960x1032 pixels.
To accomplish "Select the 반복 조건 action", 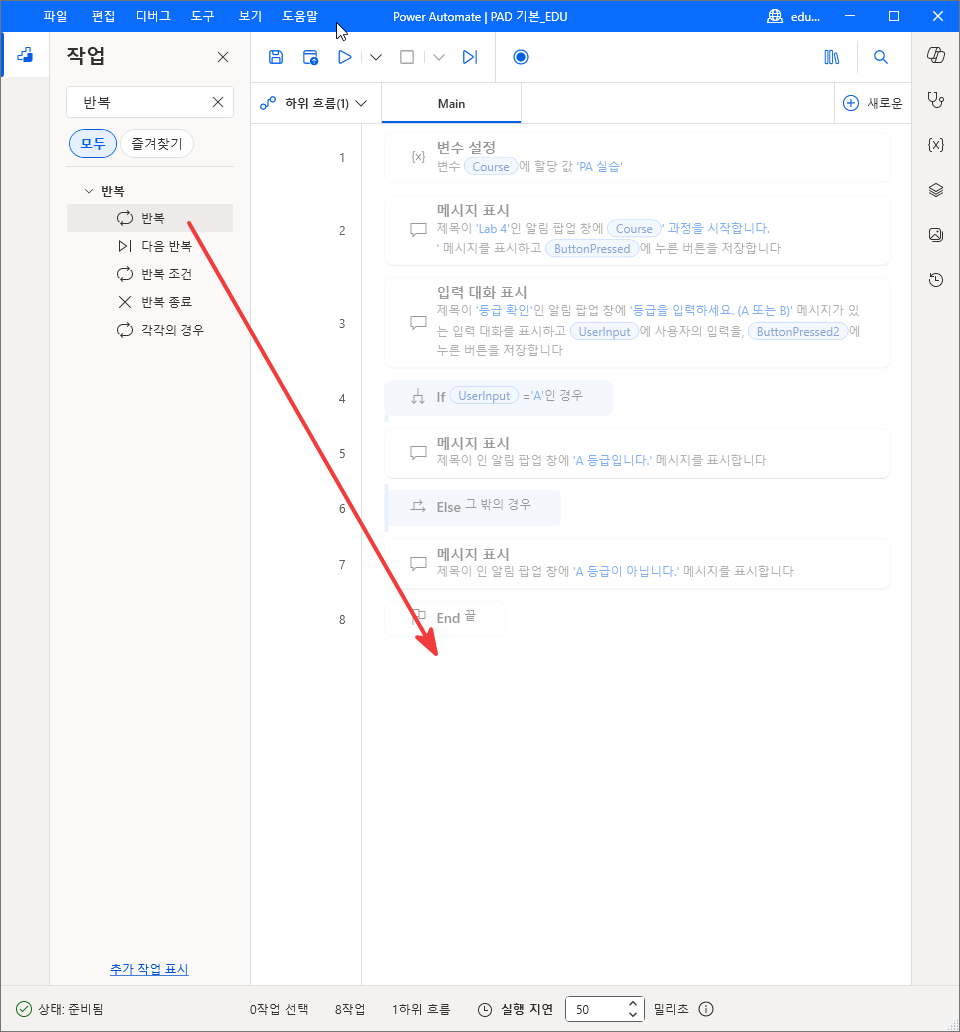I will [x=150, y=274].
